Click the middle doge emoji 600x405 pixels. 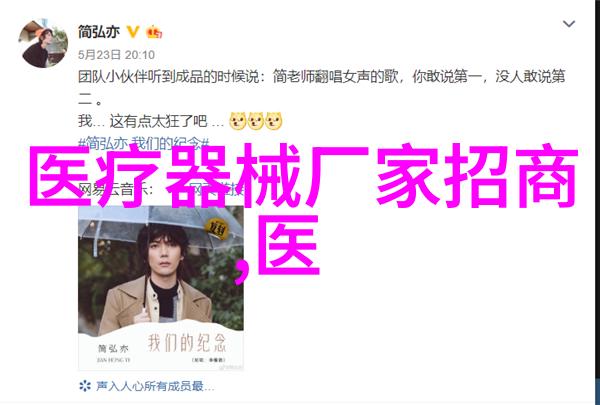256,121
